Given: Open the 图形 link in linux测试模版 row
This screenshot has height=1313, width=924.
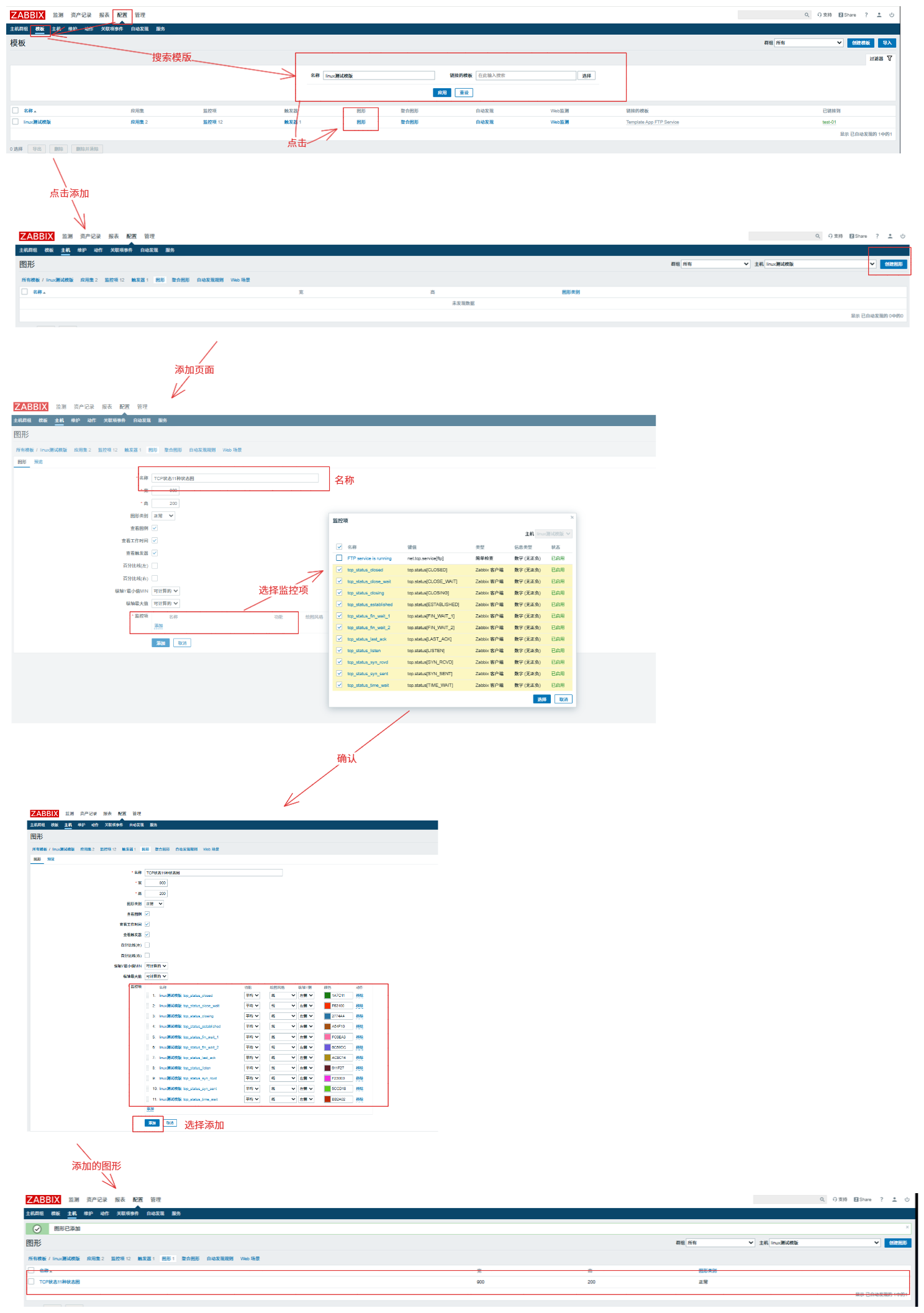Looking at the screenshot, I should coord(361,122).
